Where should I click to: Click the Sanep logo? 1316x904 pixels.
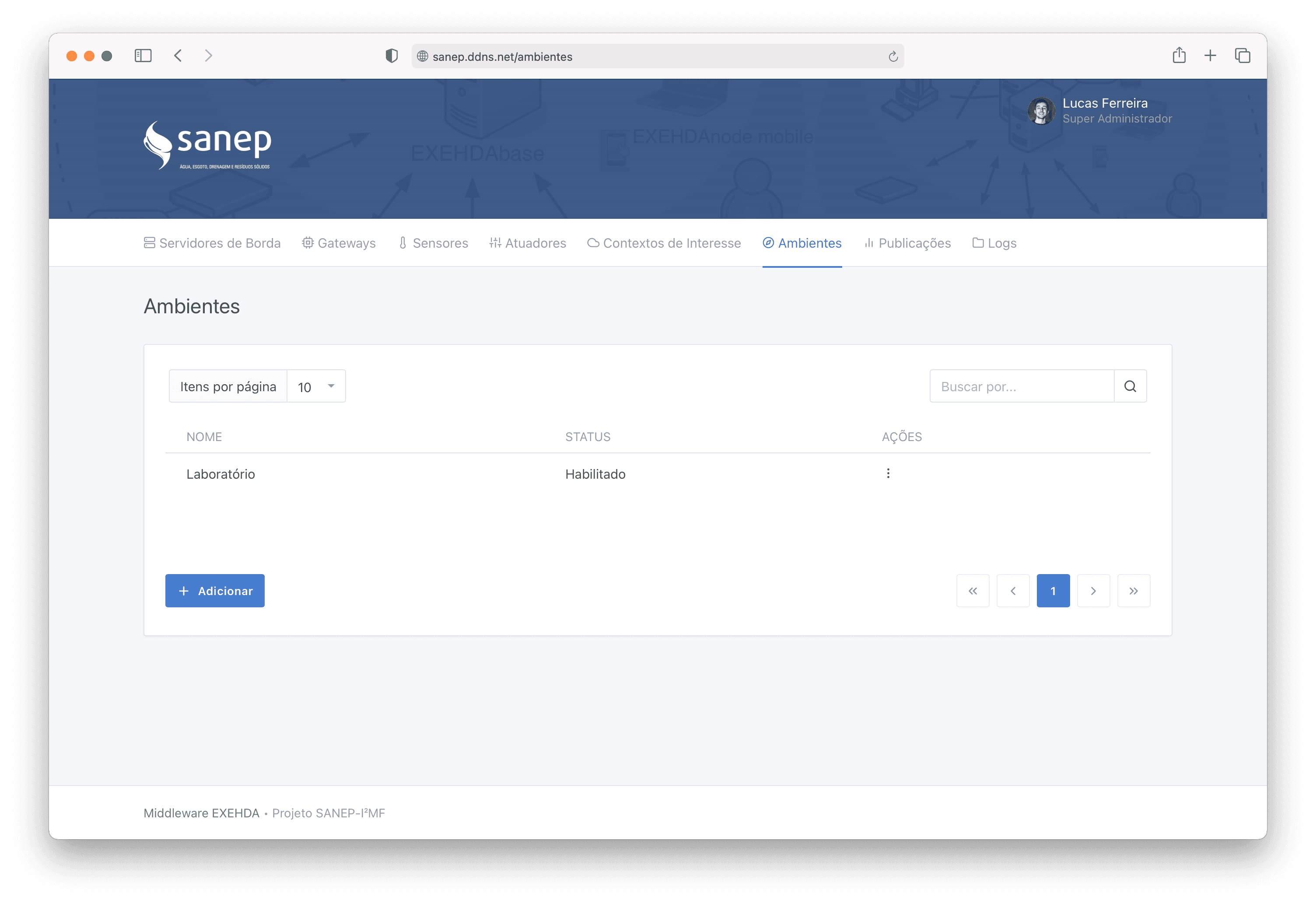pyautogui.click(x=207, y=145)
